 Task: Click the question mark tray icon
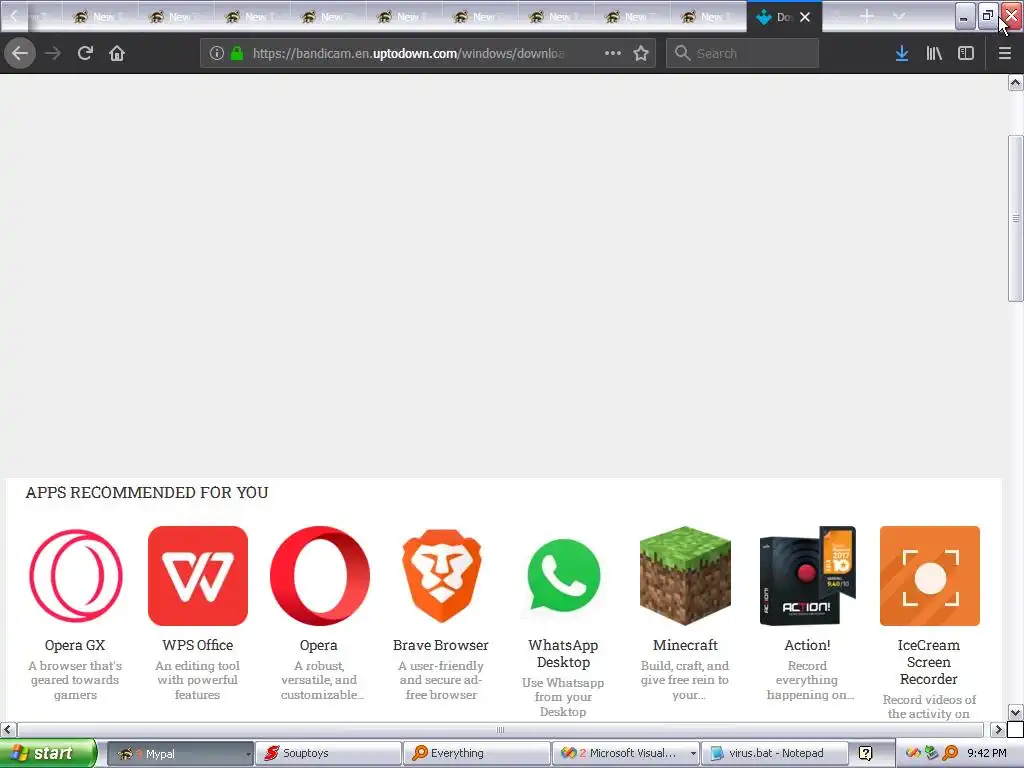865,754
